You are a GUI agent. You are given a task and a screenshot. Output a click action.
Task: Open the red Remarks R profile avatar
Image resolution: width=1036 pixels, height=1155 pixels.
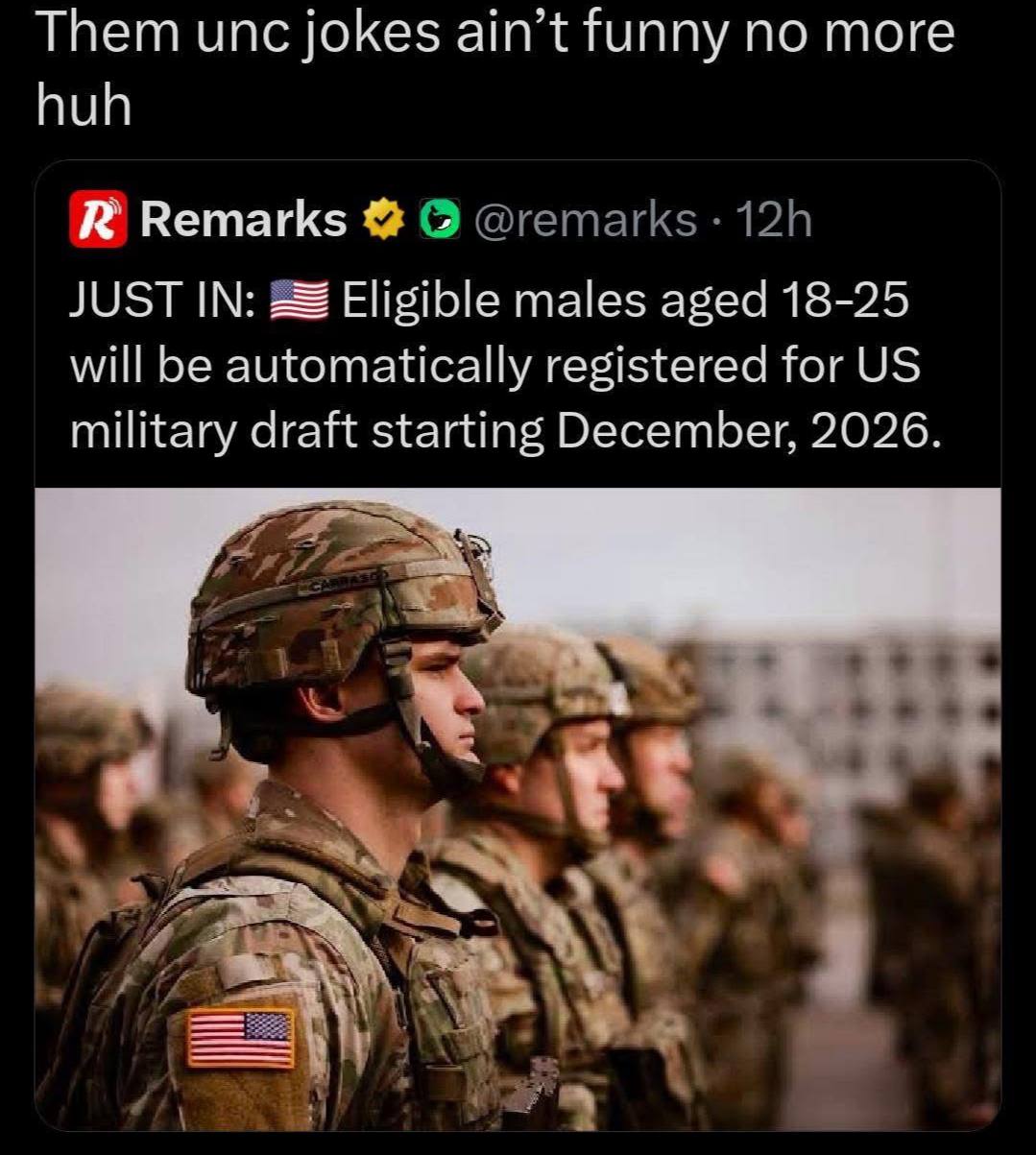tap(99, 220)
